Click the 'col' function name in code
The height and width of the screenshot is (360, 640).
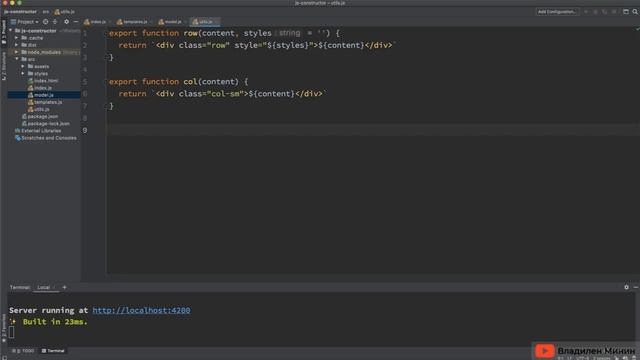click(x=190, y=82)
